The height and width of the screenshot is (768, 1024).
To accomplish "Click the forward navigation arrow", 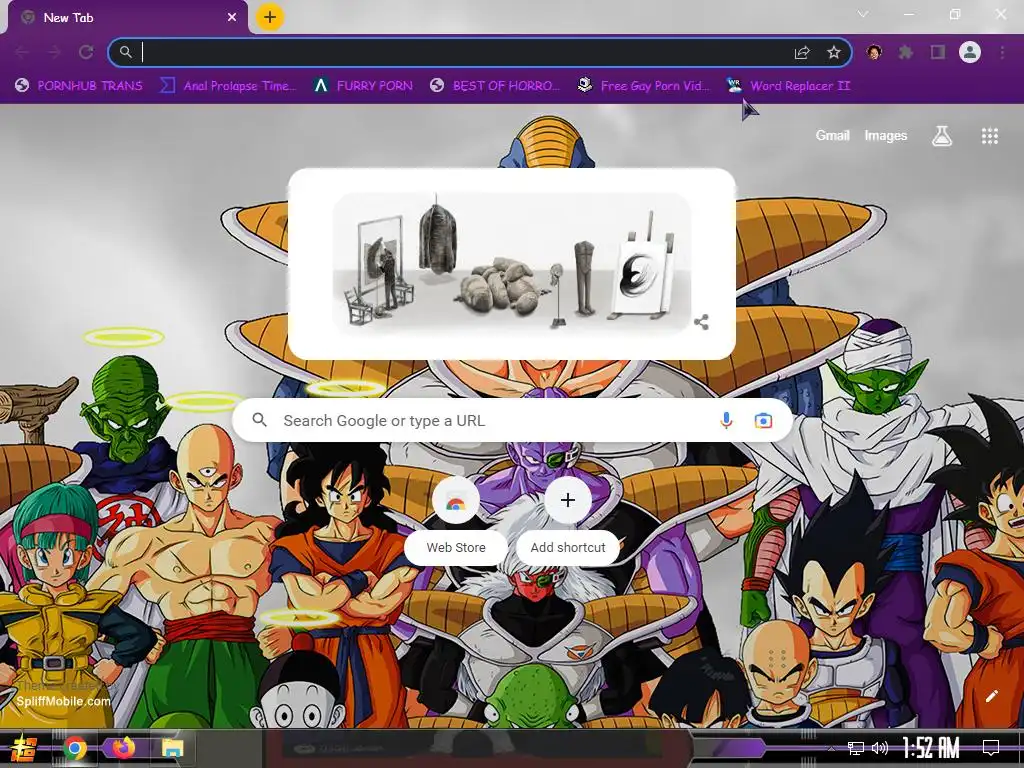I will click(x=54, y=52).
